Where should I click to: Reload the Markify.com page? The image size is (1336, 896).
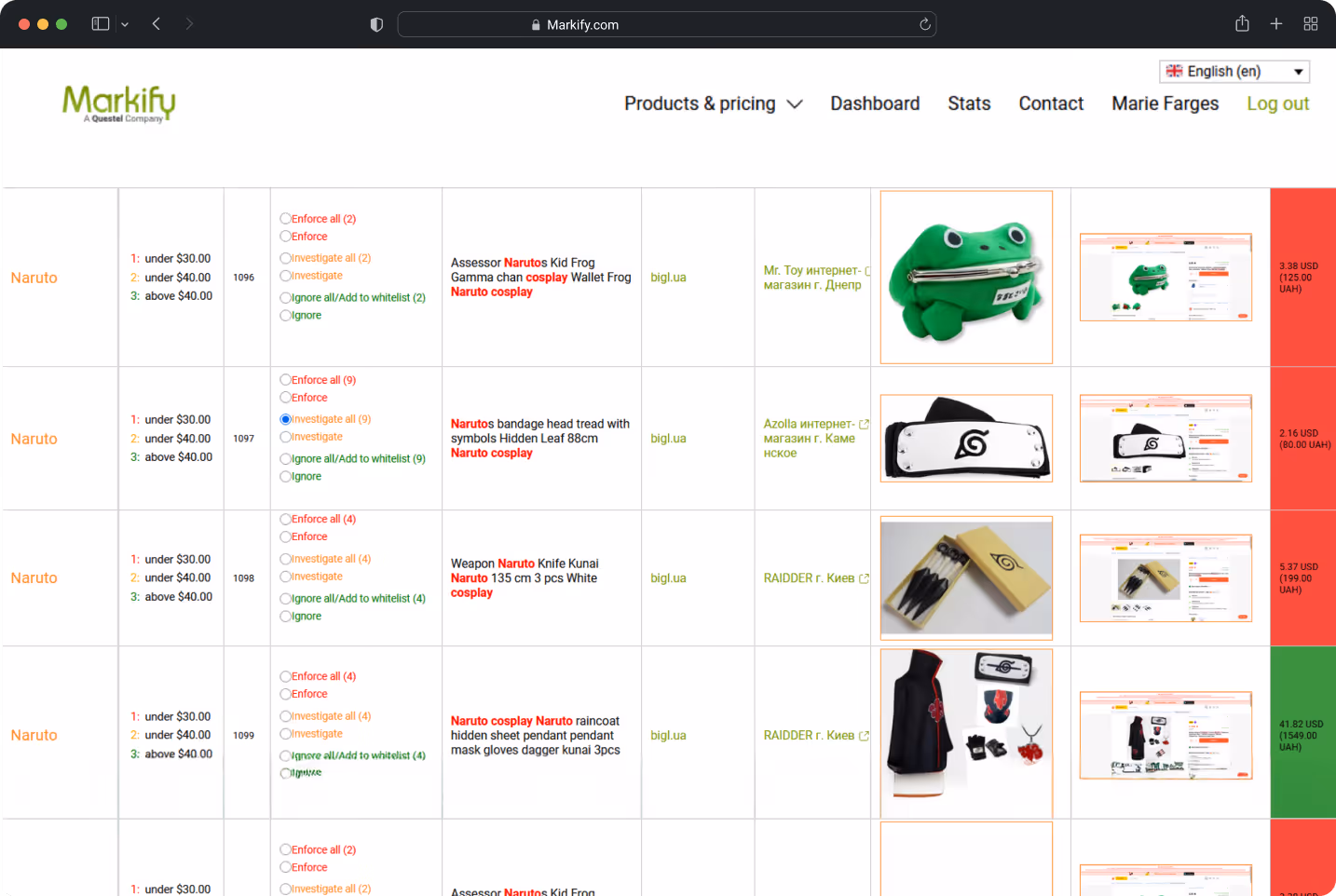[x=925, y=24]
